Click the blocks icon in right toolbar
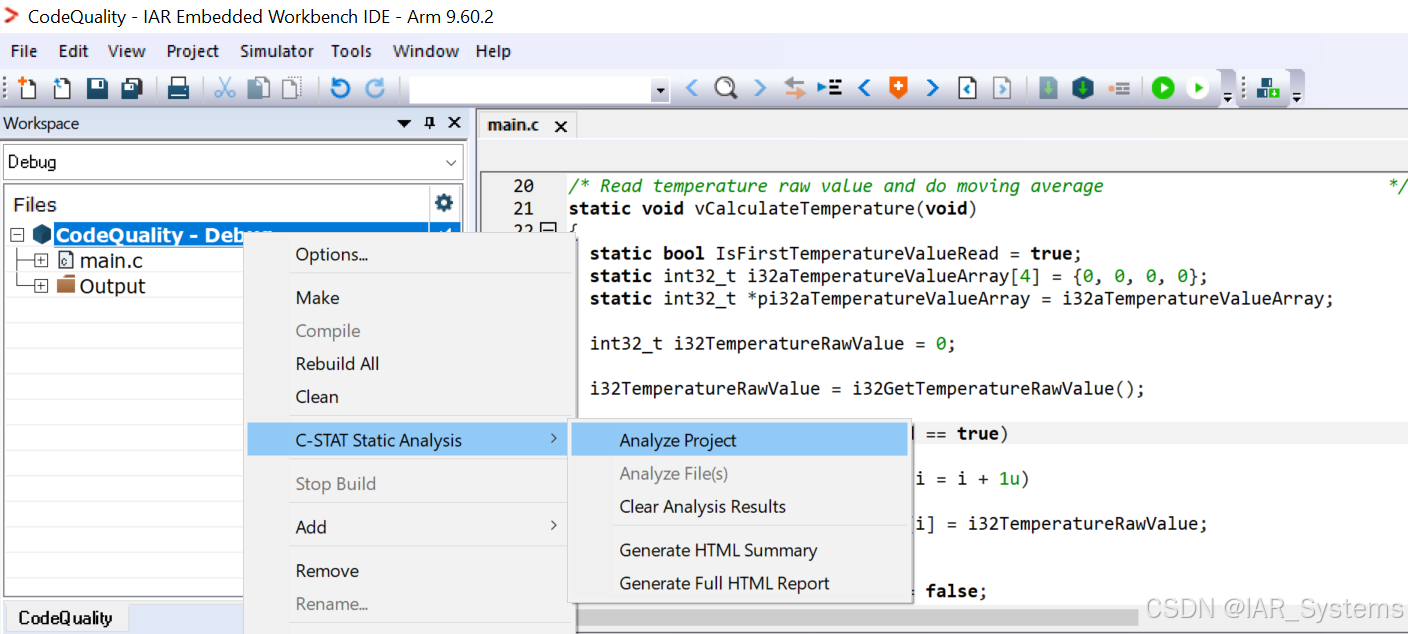 1268,89
